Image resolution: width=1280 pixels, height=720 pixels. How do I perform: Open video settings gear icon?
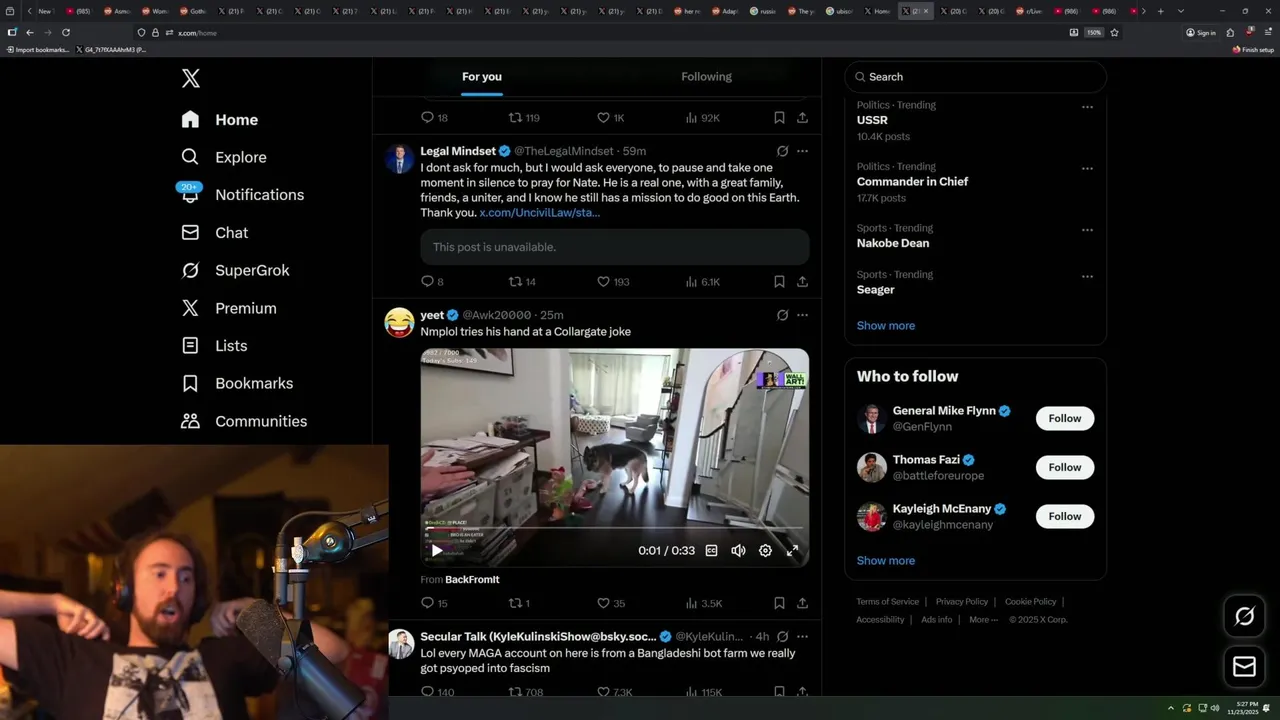point(765,550)
